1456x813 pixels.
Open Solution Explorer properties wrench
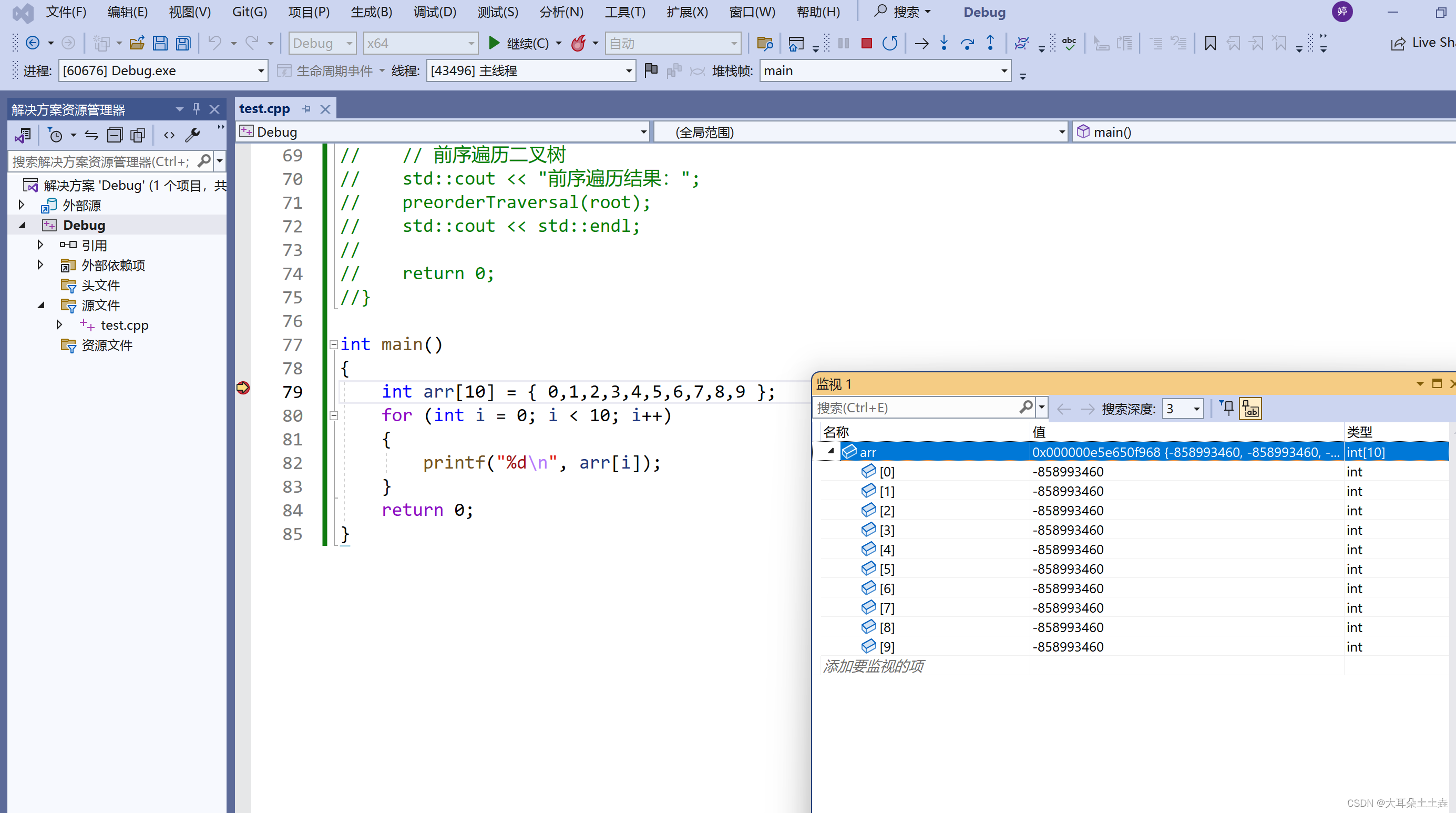pyautogui.click(x=192, y=135)
